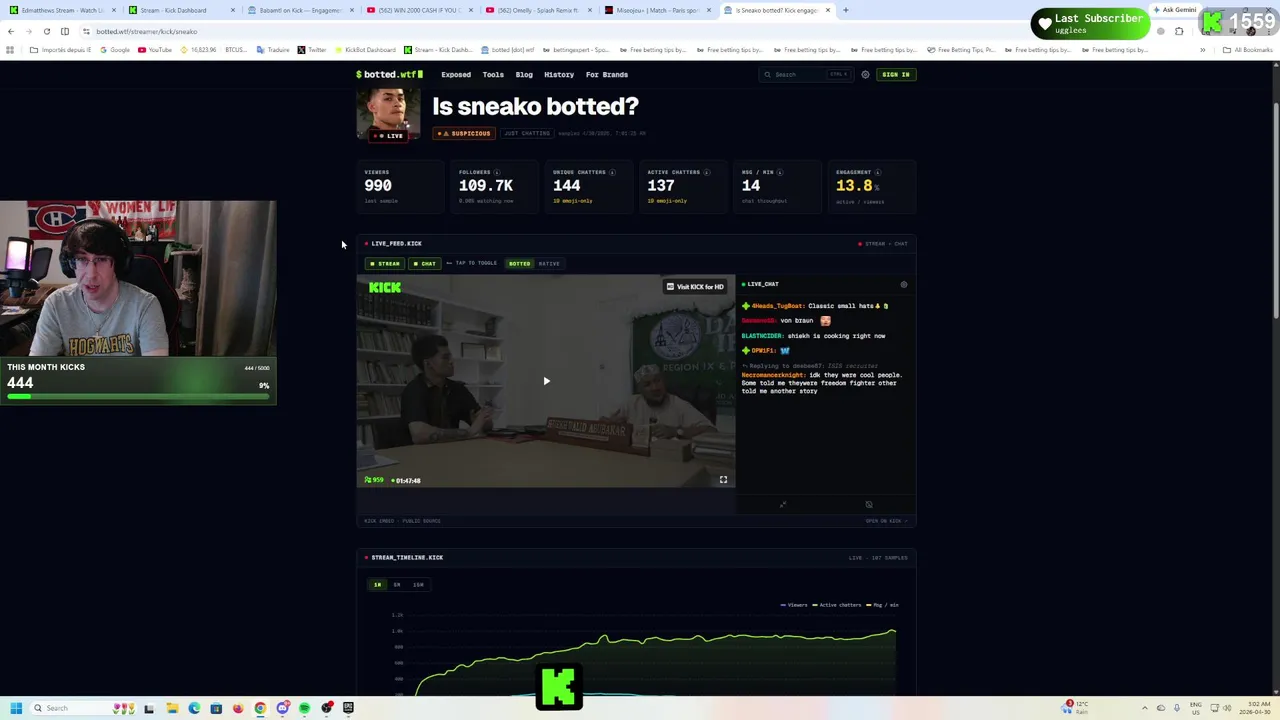Open All Bookmarks folder
1280x720 pixels.
tap(1246, 49)
